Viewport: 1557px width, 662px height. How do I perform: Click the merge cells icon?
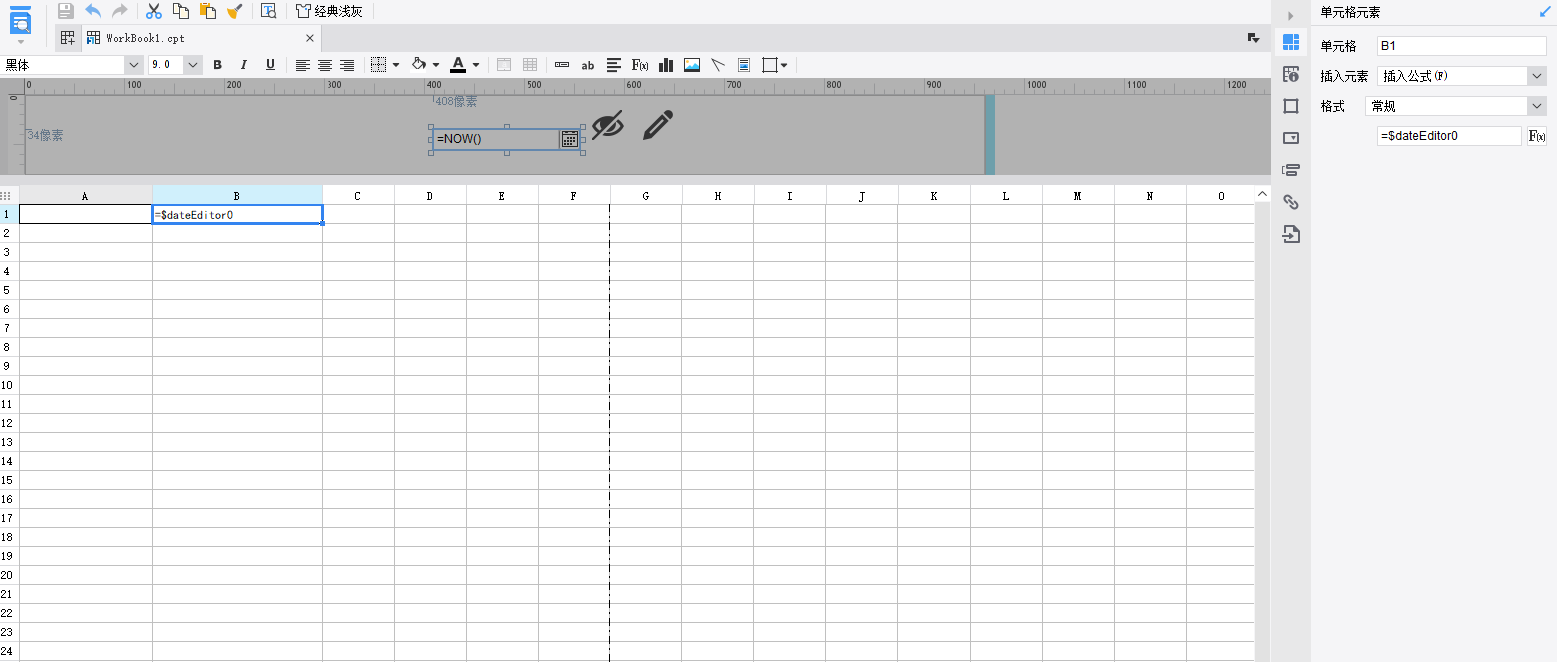[504, 65]
